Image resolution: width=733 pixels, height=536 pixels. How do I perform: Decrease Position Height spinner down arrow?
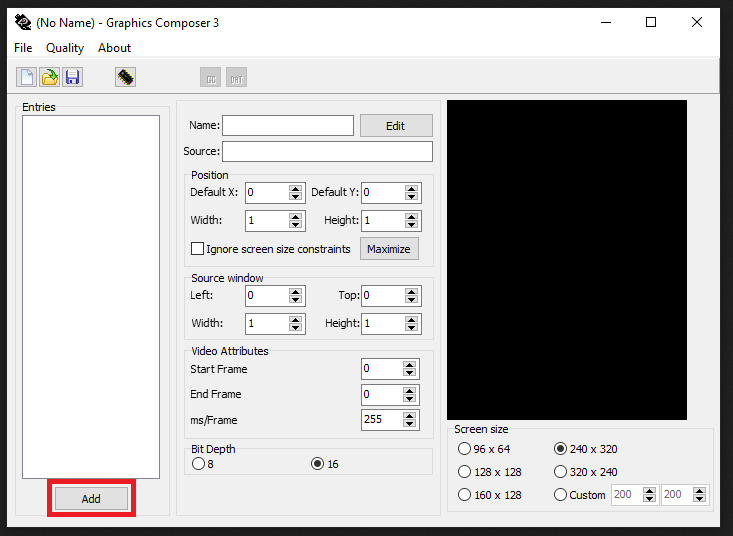point(411,225)
